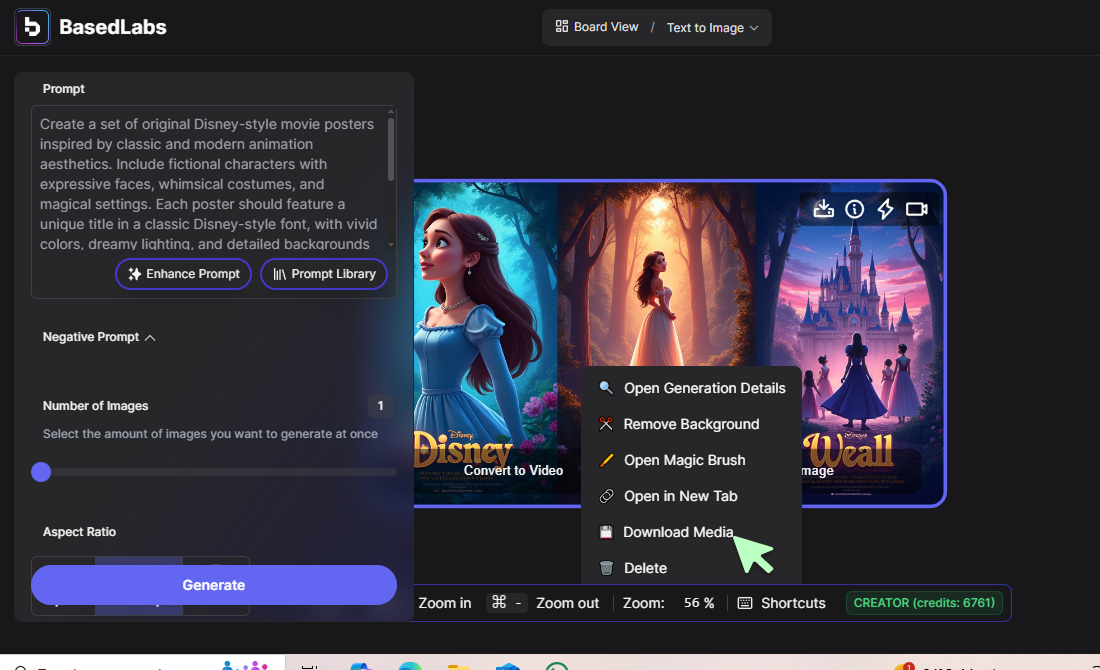This screenshot has width=1100, height=670.
Task: Click the Generate button
Action: [214, 585]
